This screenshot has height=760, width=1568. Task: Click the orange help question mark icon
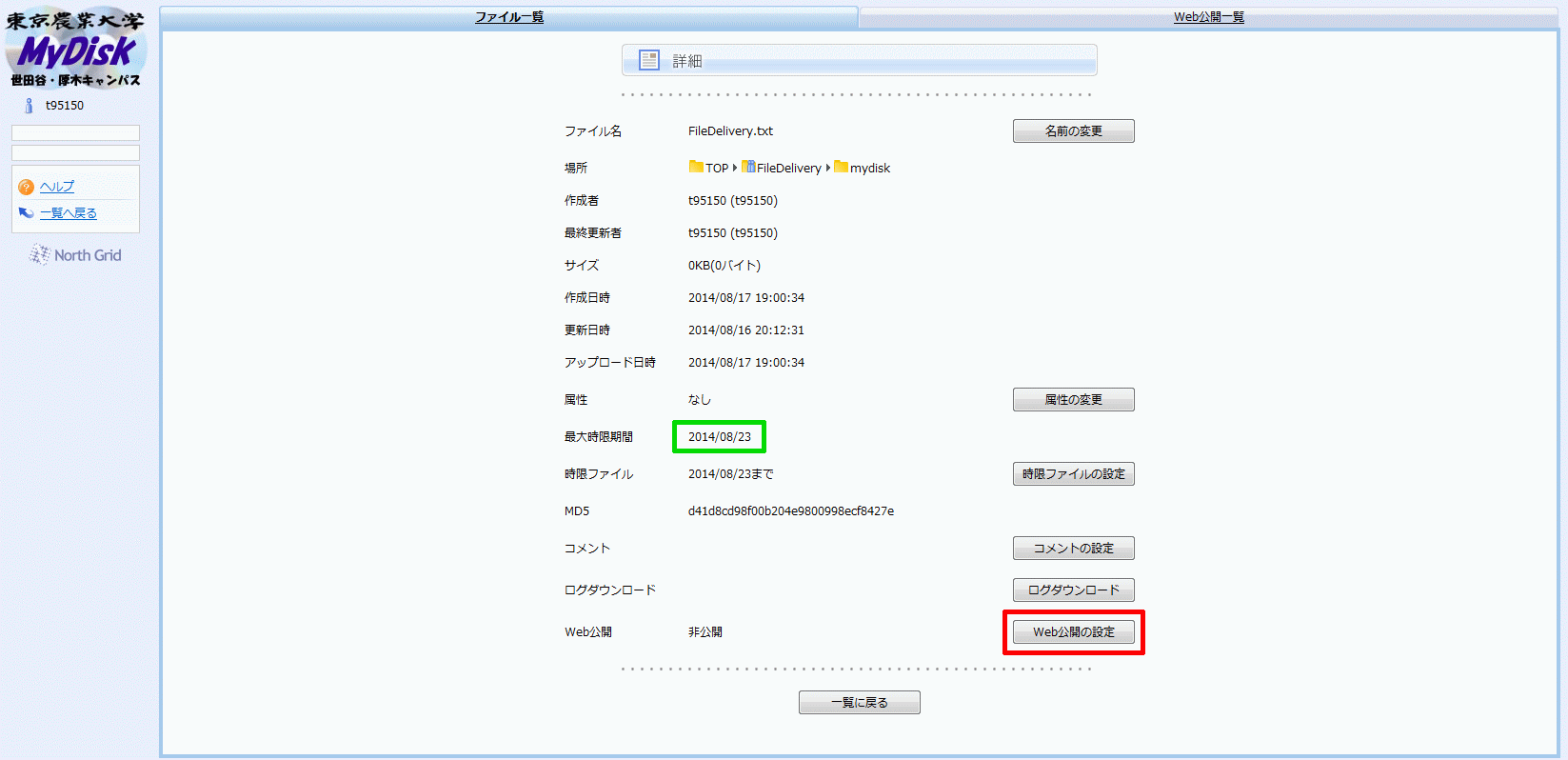(x=26, y=187)
